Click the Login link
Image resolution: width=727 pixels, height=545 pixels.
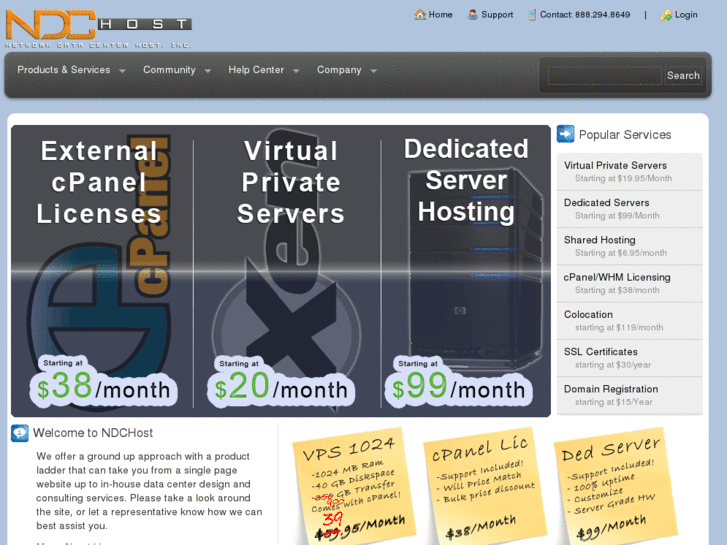click(686, 15)
